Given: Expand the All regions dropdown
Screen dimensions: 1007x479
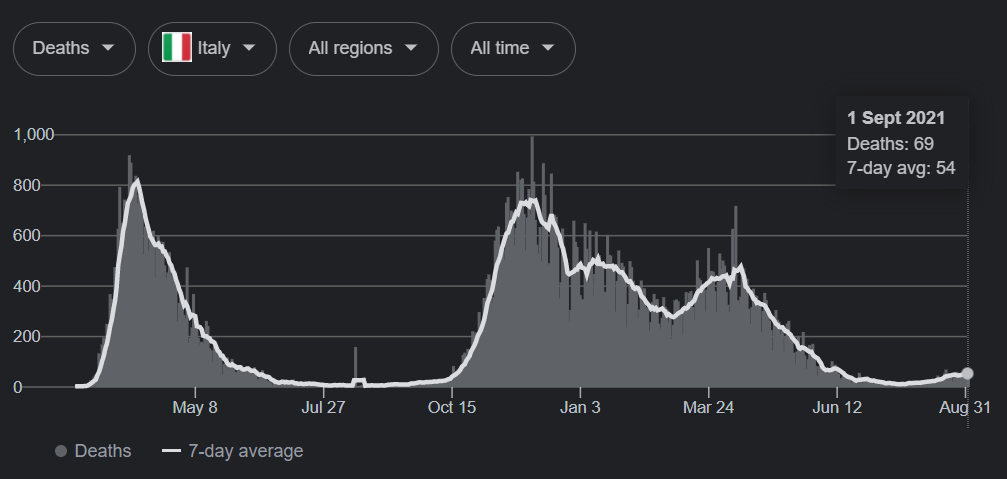Looking at the screenshot, I should click(363, 48).
